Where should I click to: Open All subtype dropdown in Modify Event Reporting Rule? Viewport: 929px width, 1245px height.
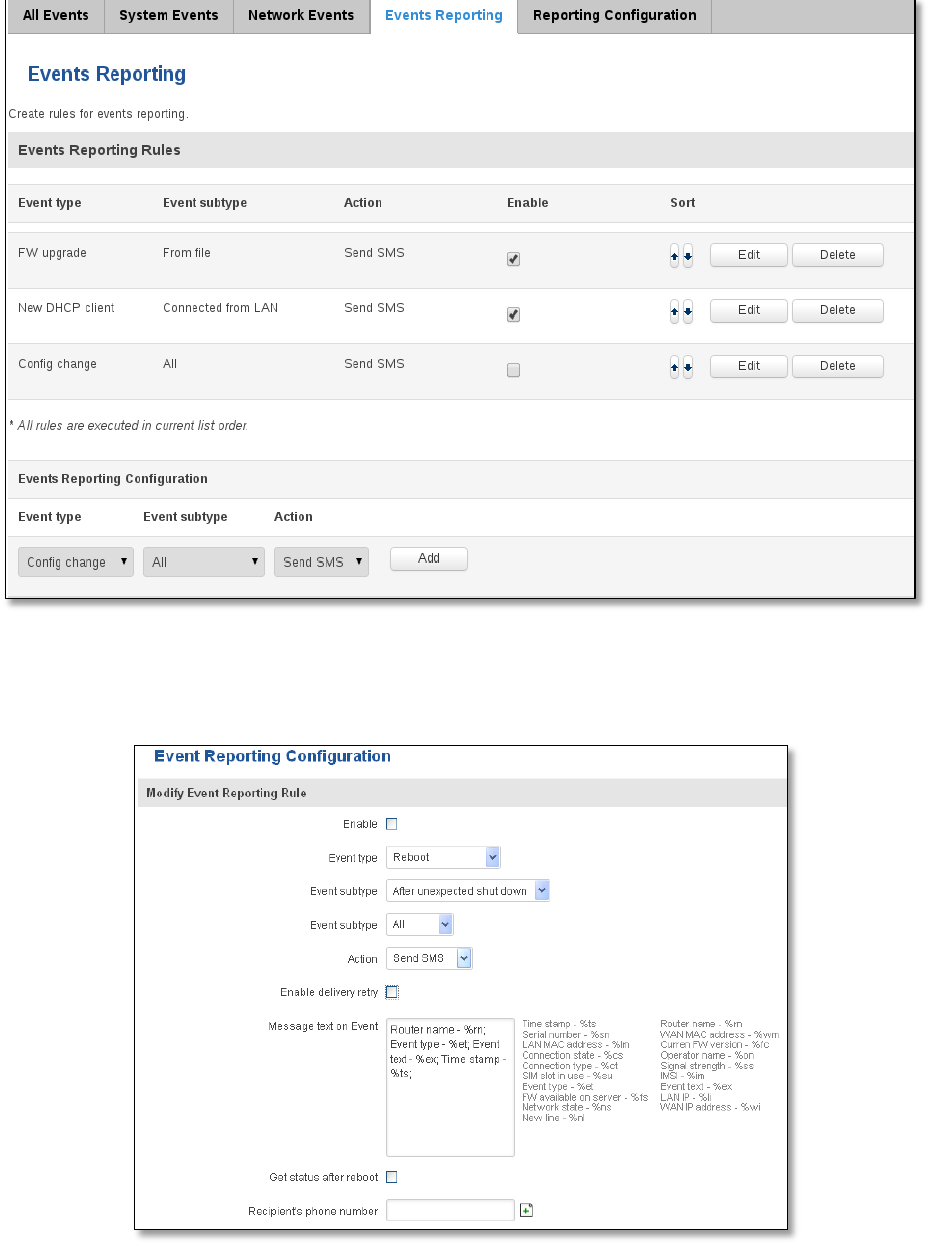[x=420, y=925]
